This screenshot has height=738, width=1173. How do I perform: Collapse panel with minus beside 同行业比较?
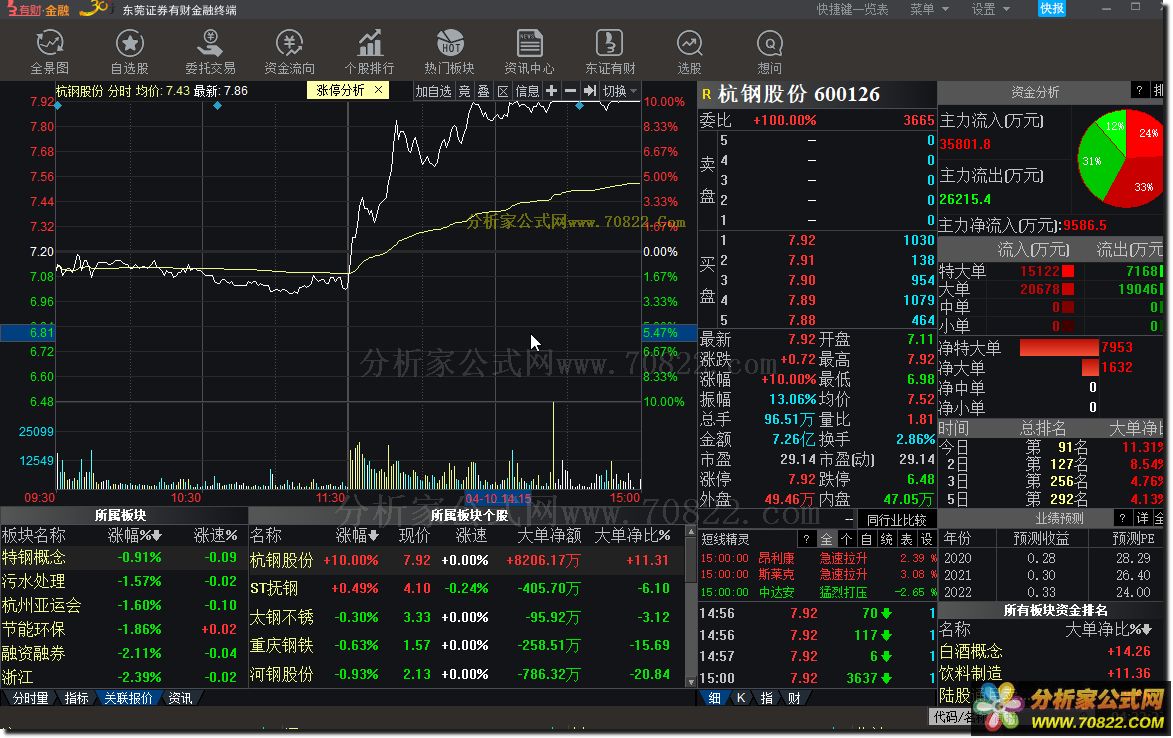[x=848, y=519]
